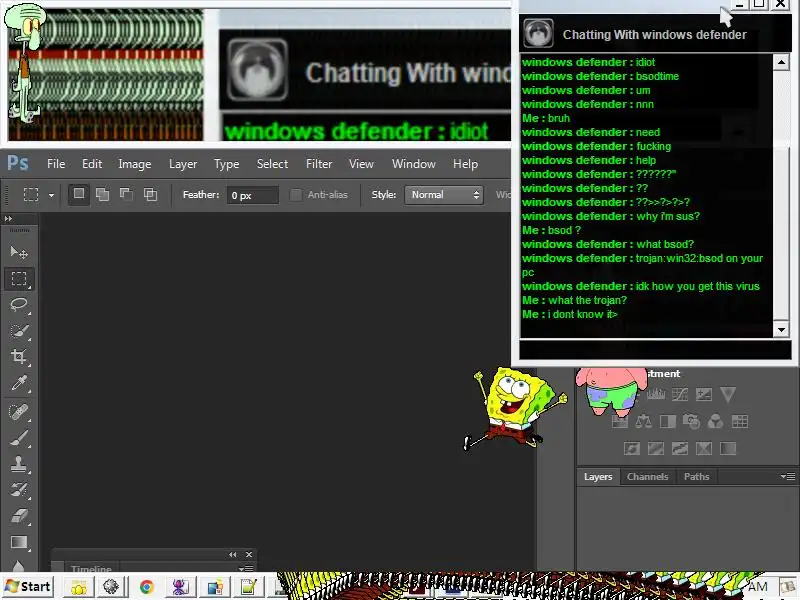Select the Spot Healing Brush tool
The height and width of the screenshot is (600, 800).
[19, 411]
